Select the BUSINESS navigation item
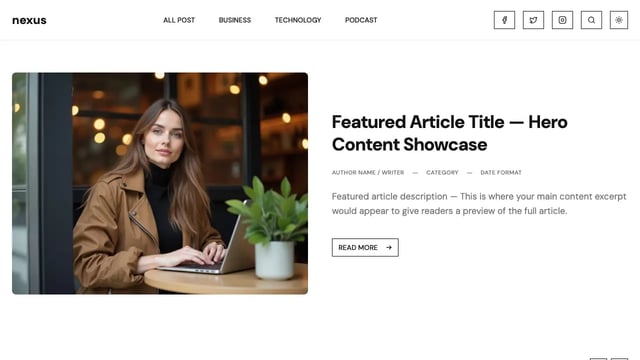Viewport: 640px width, 360px height. coord(235,20)
